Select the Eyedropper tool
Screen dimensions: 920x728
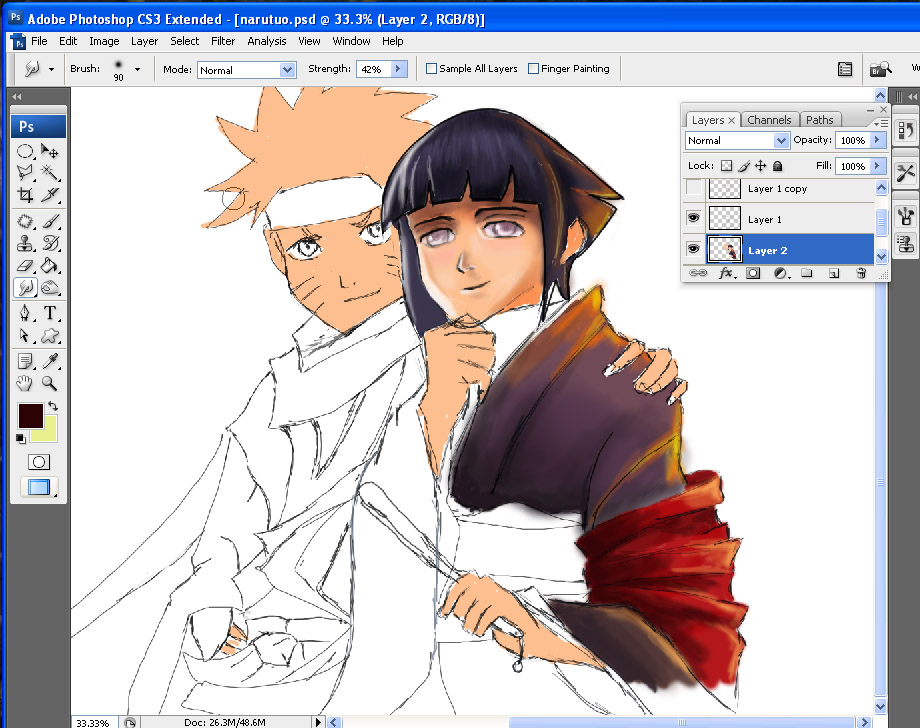tap(50, 361)
